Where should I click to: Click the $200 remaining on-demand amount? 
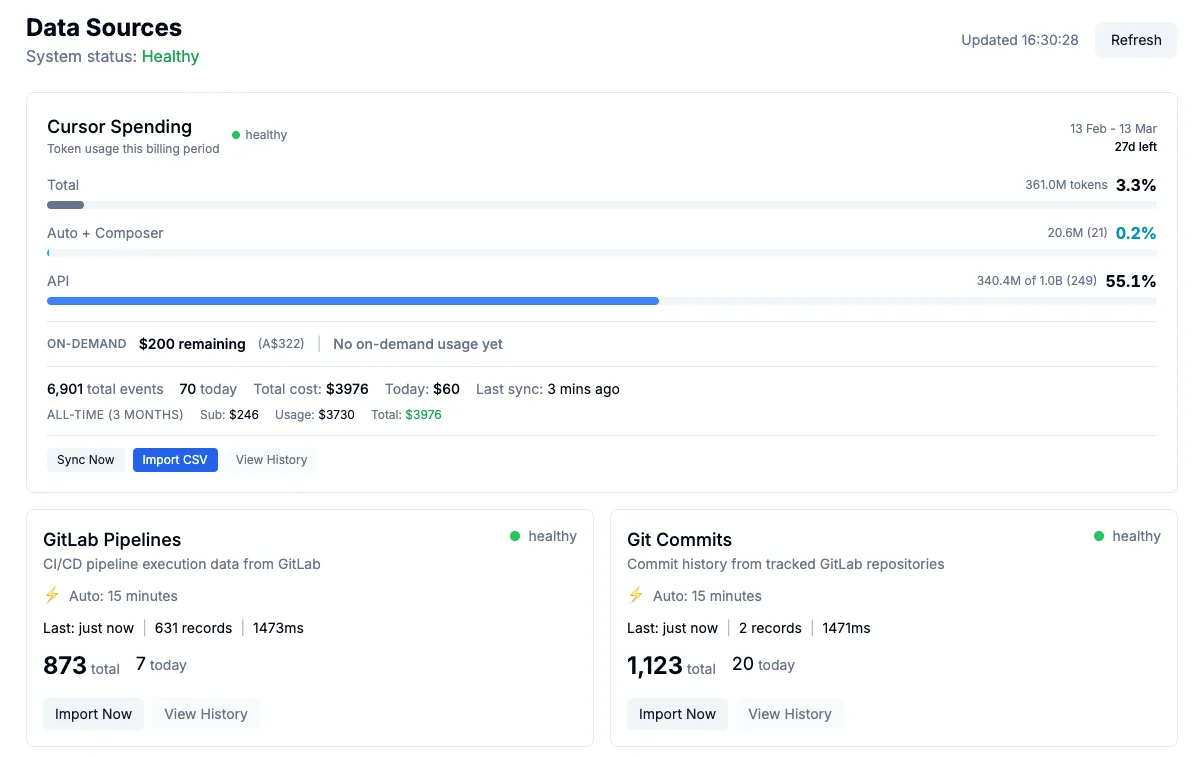pyautogui.click(x=192, y=344)
